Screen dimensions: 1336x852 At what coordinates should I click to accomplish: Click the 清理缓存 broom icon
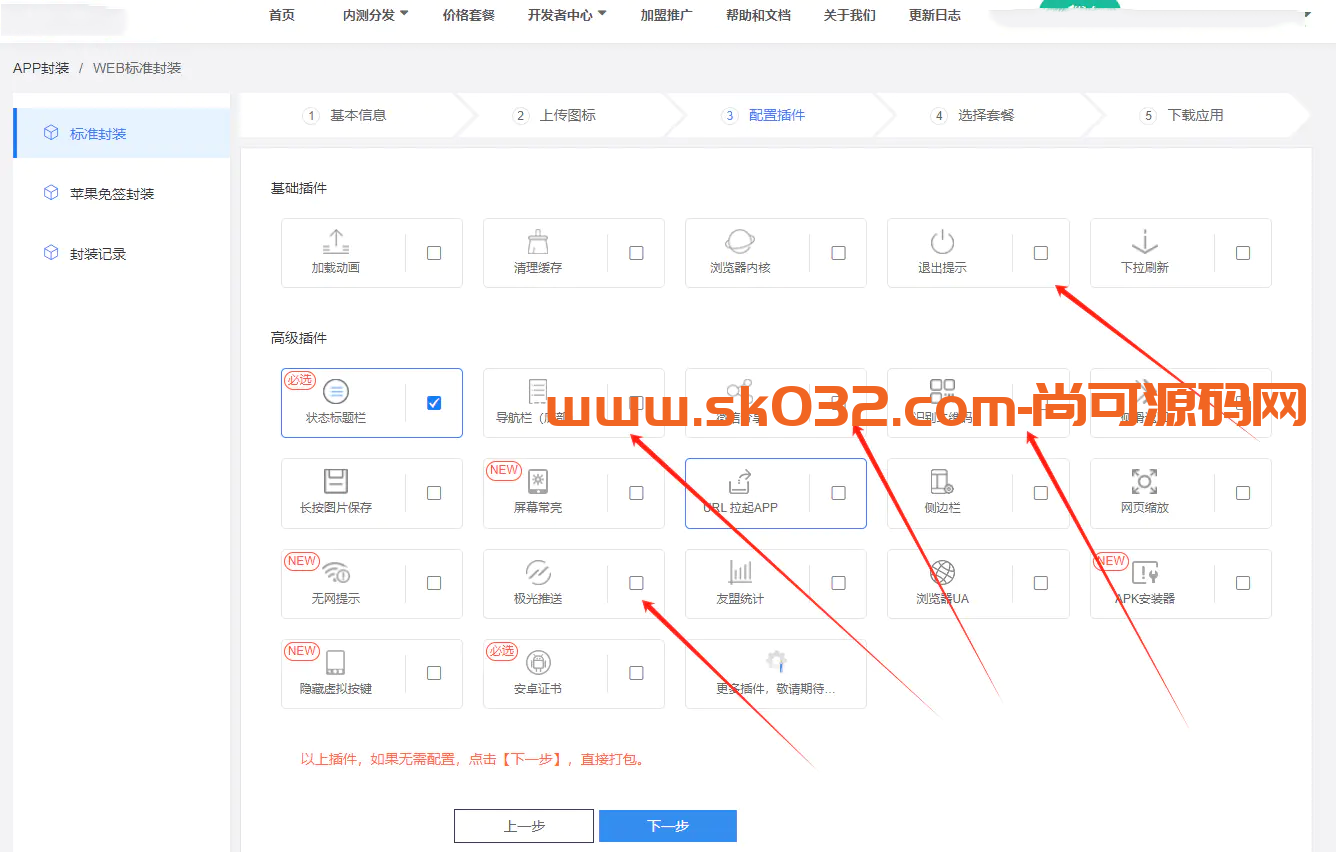coord(538,242)
